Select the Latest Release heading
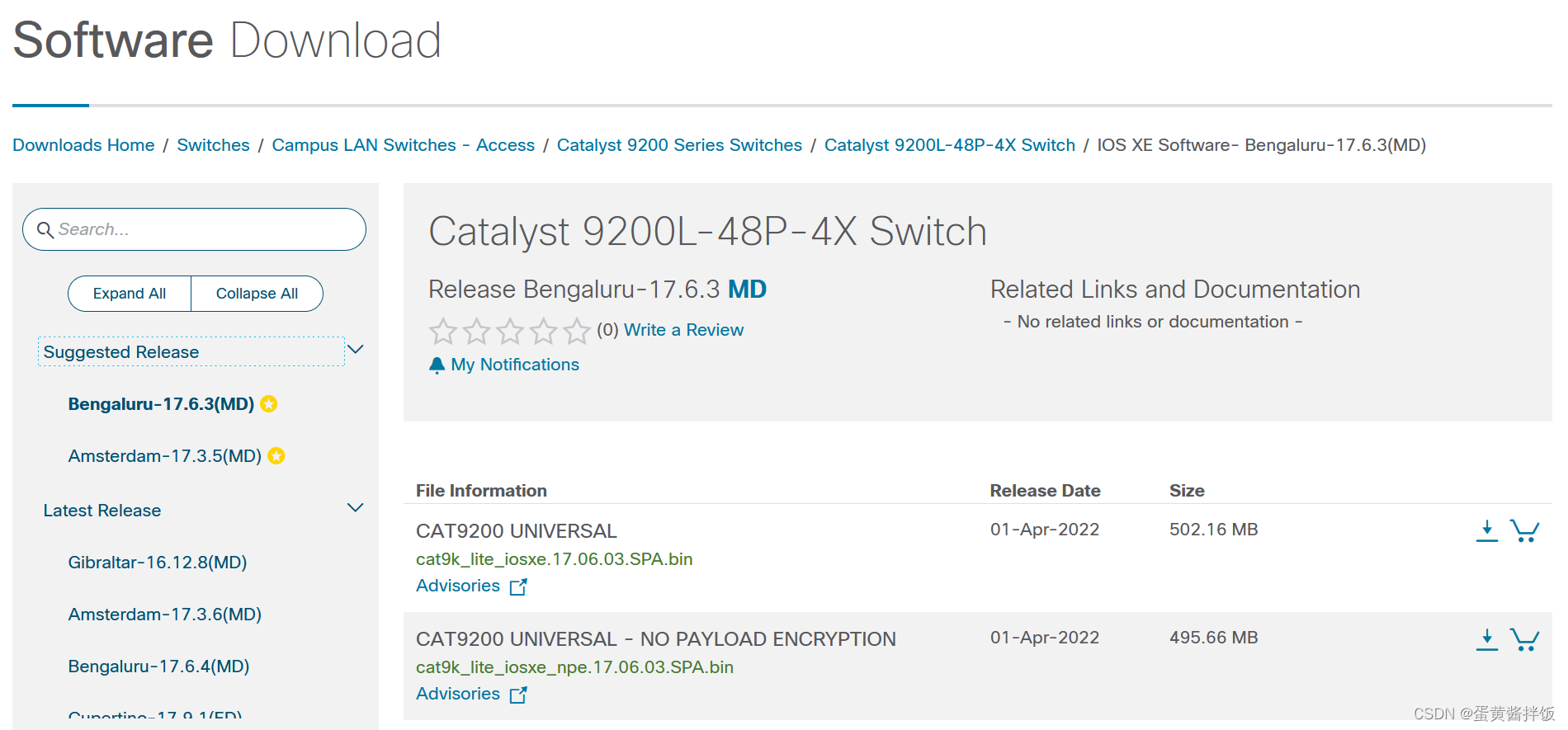This screenshot has height=730, width=1568. click(102, 511)
